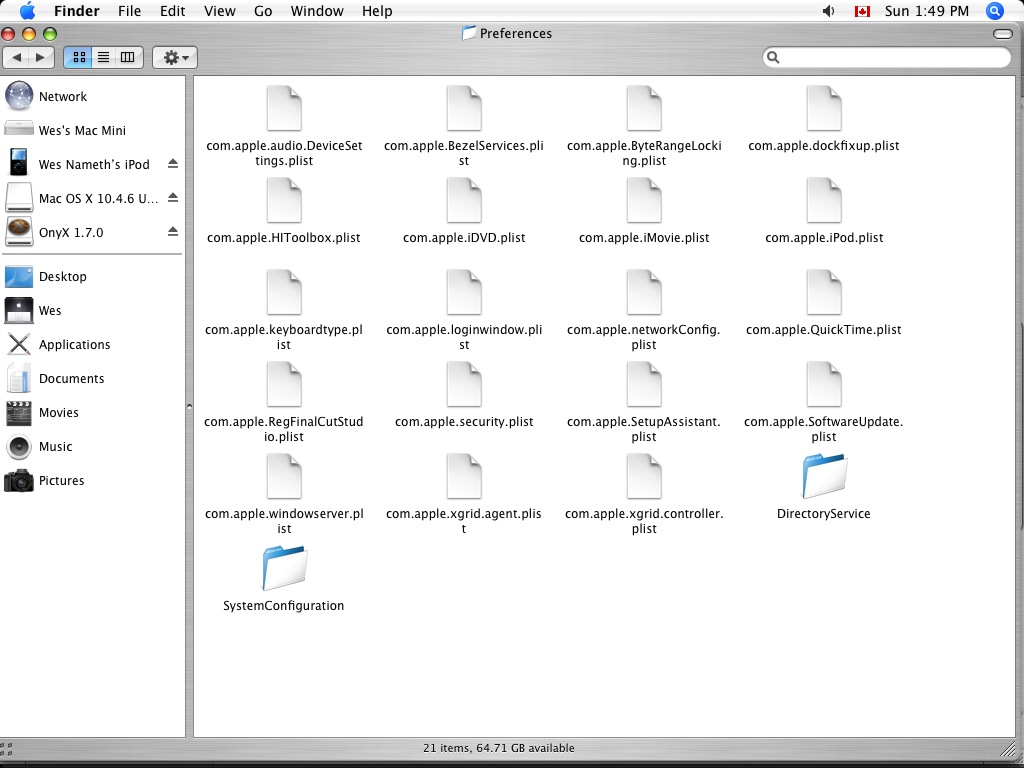Open the Apple menu

[x=27, y=10]
